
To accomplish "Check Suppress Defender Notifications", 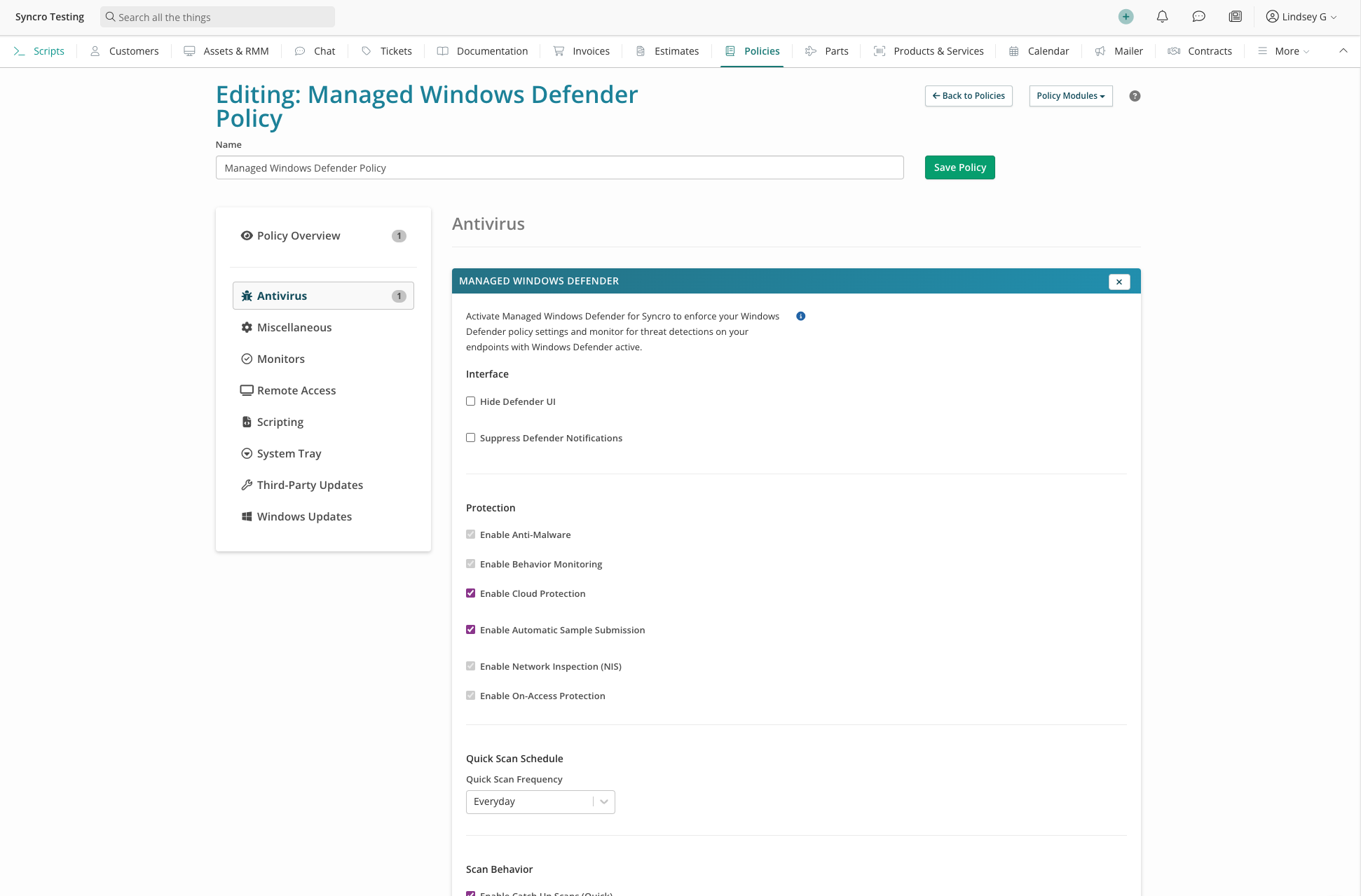I will click(470, 437).
